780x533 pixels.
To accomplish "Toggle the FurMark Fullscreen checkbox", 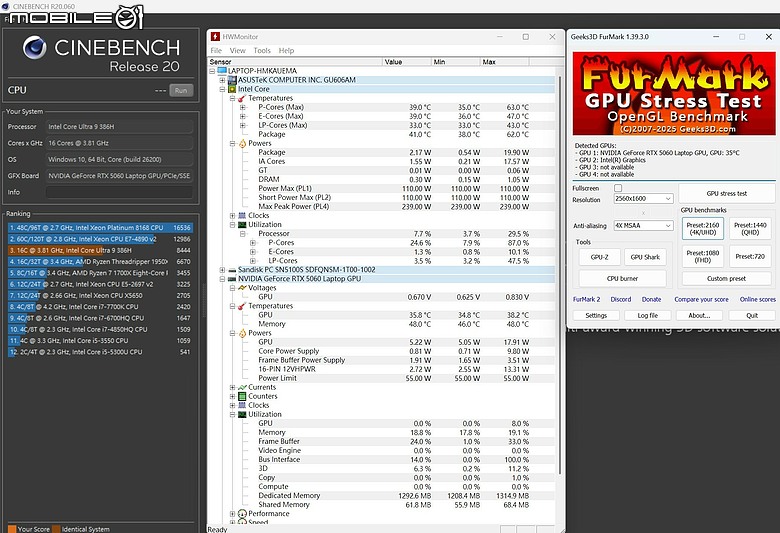I will pos(618,188).
